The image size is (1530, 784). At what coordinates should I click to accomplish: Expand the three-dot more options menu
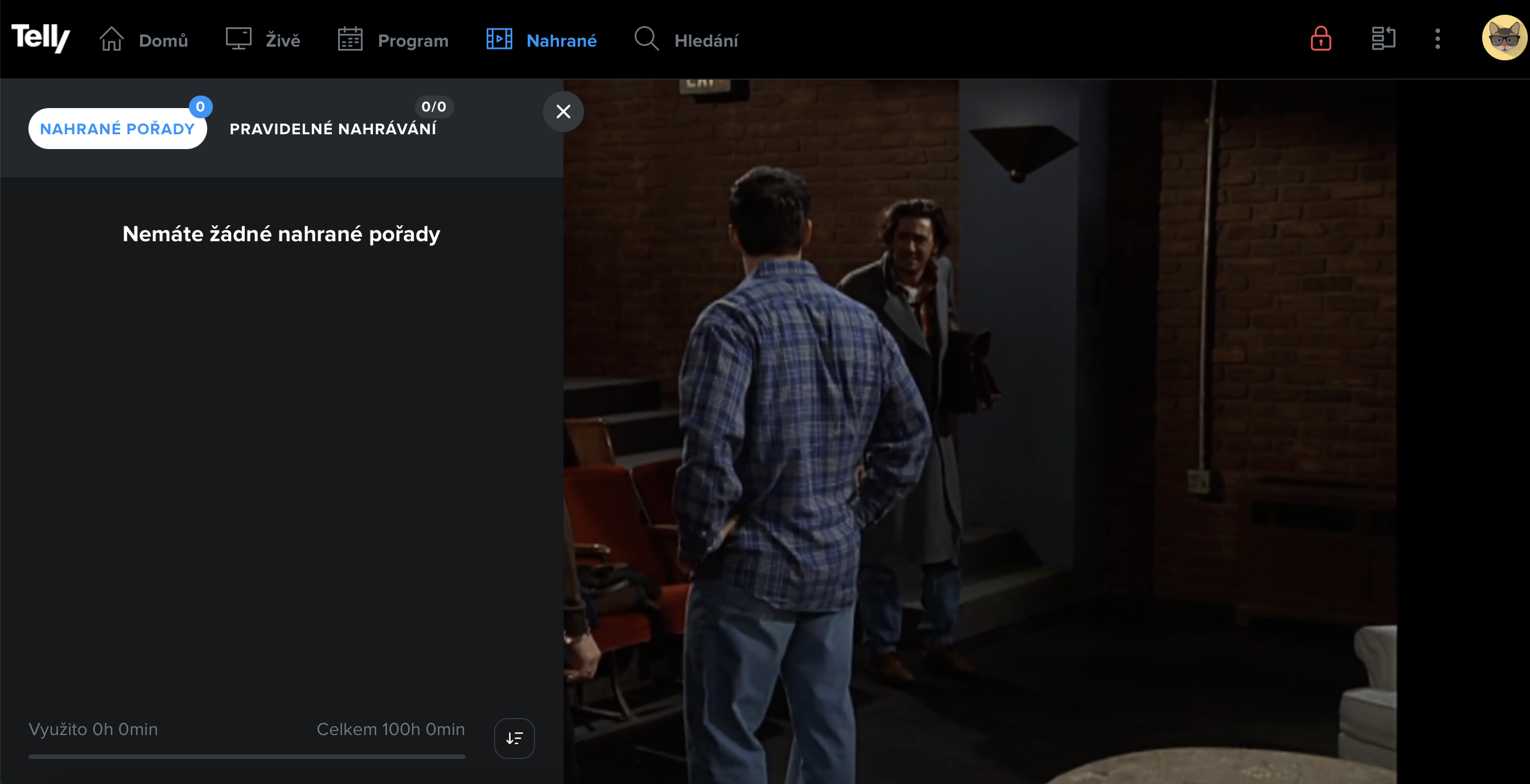pos(1437,39)
